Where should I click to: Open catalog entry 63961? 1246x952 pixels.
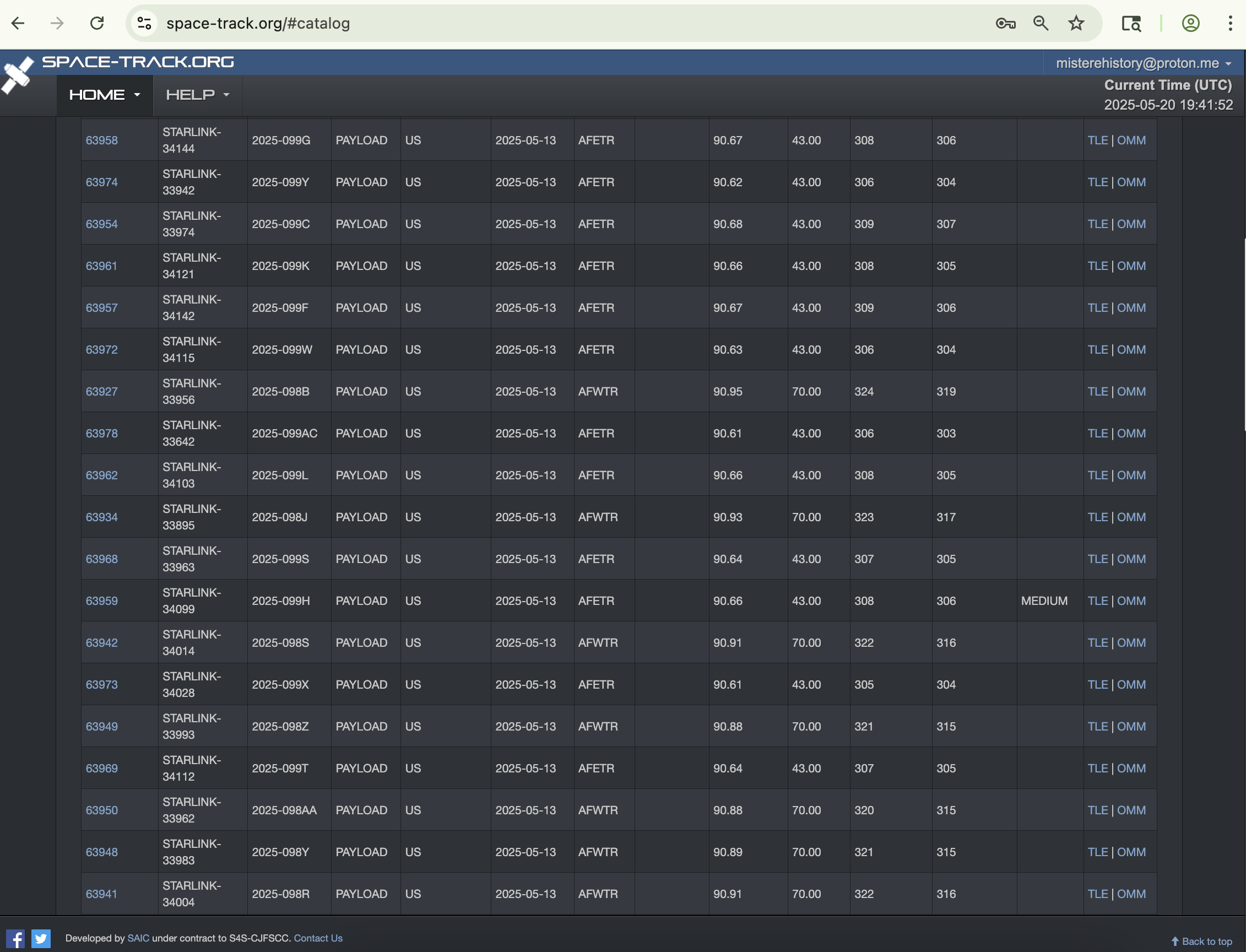(x=101, y=266)
